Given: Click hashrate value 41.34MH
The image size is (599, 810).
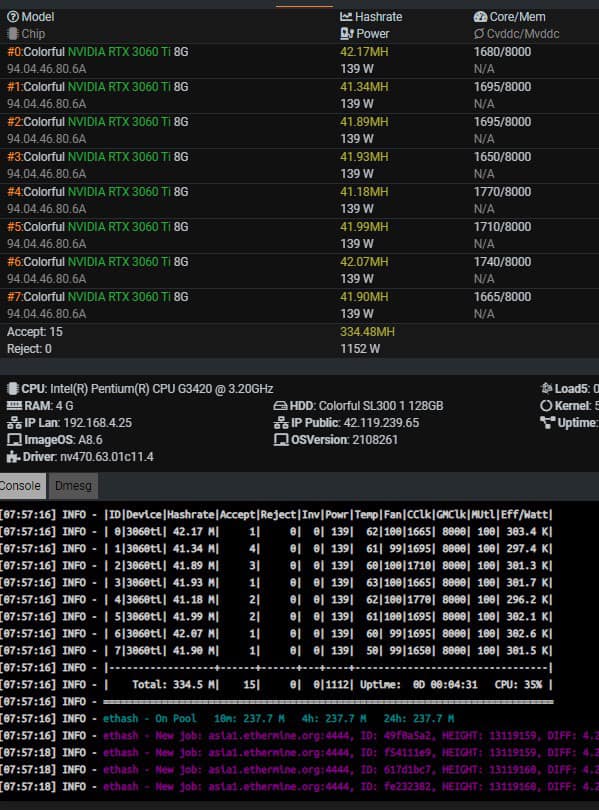Looking at the screenshot, I should pyautogui.click(x=364, y=87).
